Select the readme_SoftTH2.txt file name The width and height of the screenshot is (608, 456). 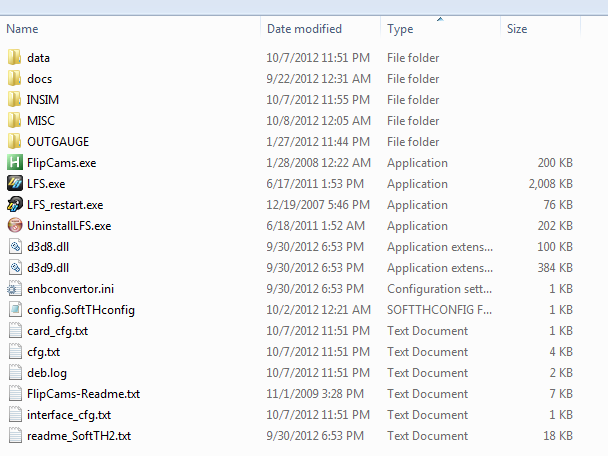coord(79,436)
